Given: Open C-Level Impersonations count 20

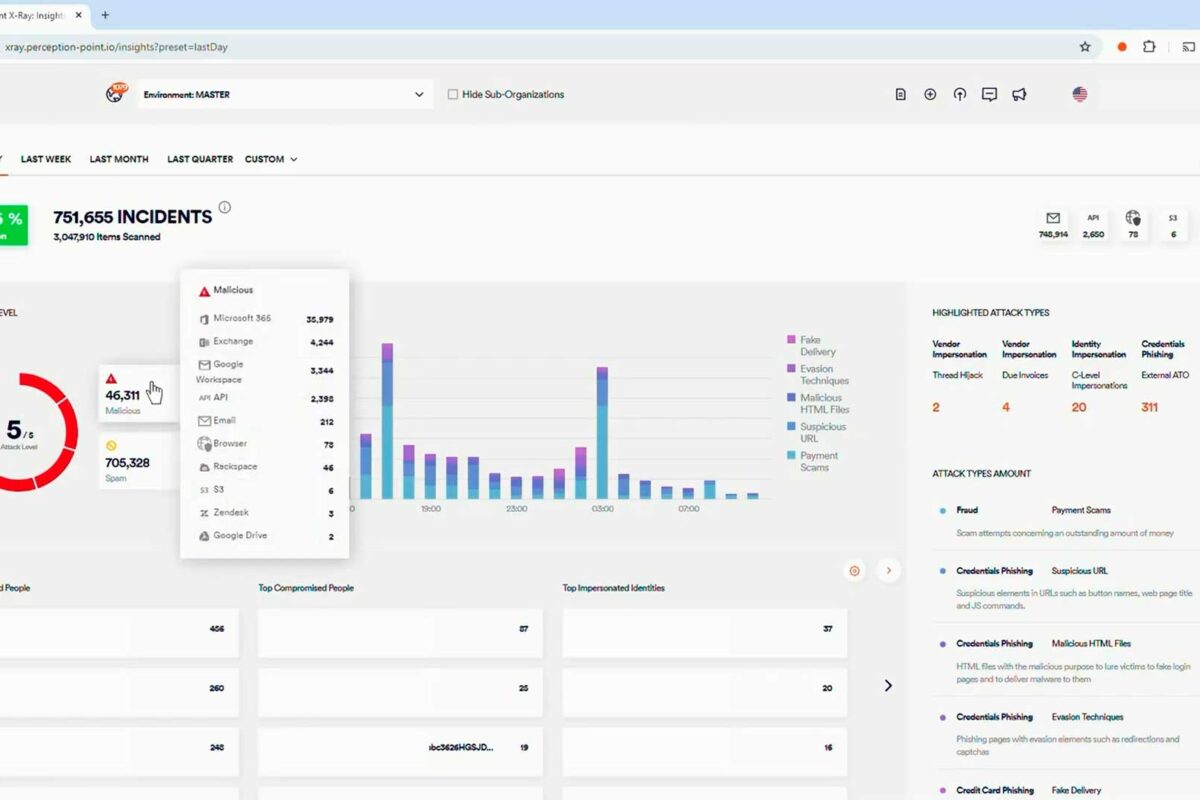Looking at the screenshot, I should click(x=1079, y=407).
